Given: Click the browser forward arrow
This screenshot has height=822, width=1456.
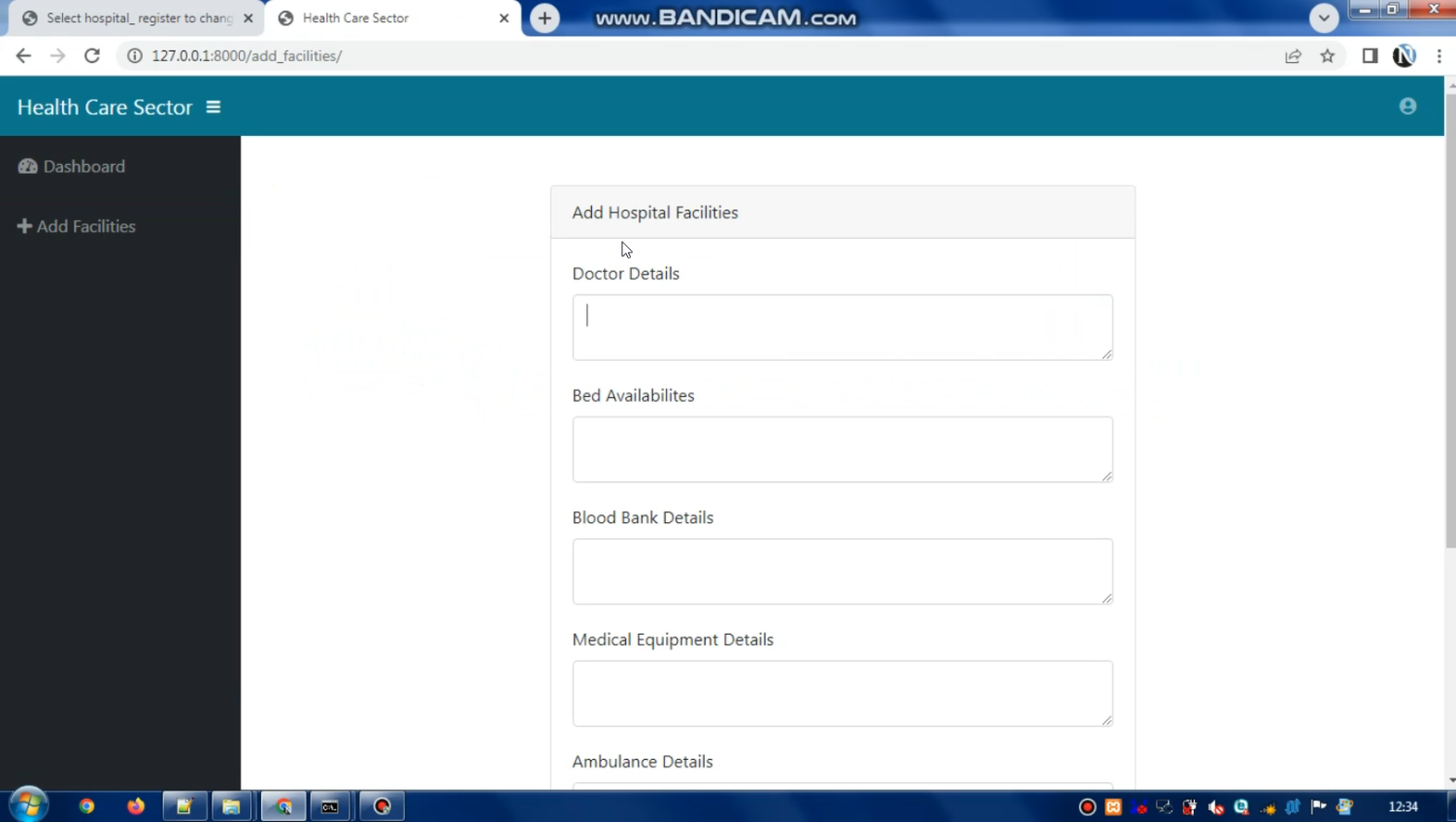Looking at the screenshot, I should [57, 55].
